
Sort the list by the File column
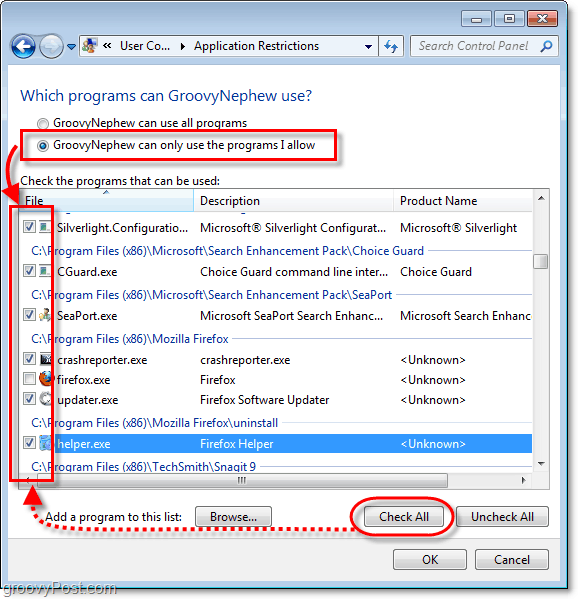(106, 201)
